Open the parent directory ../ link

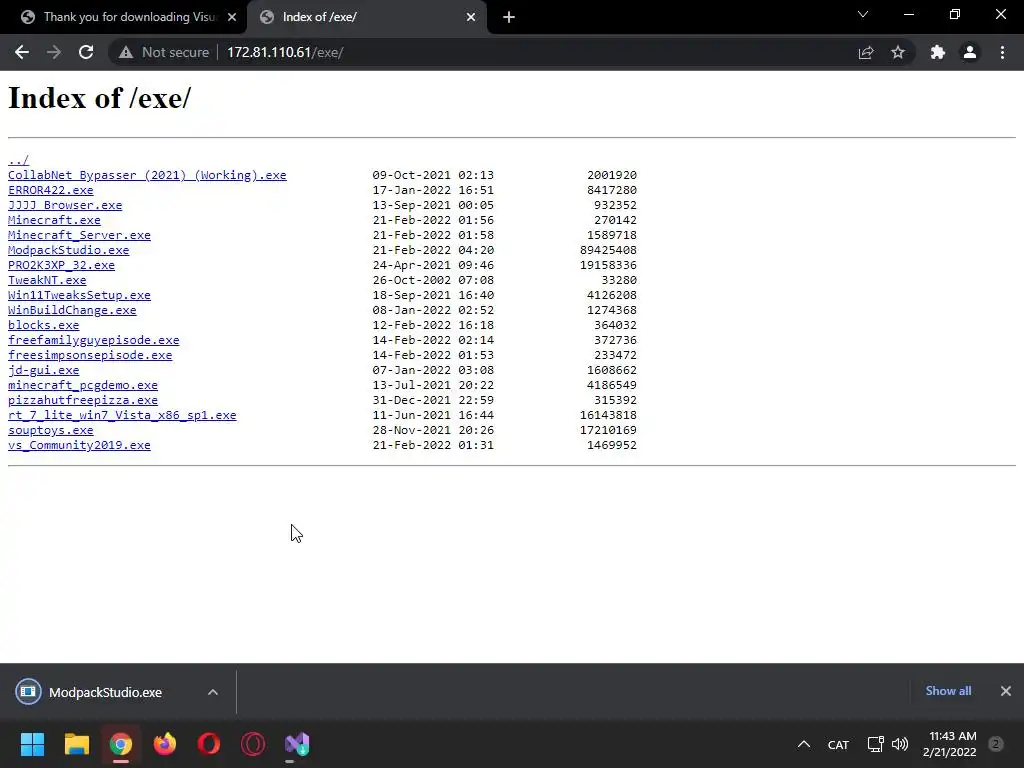click(x=18, y=160)
